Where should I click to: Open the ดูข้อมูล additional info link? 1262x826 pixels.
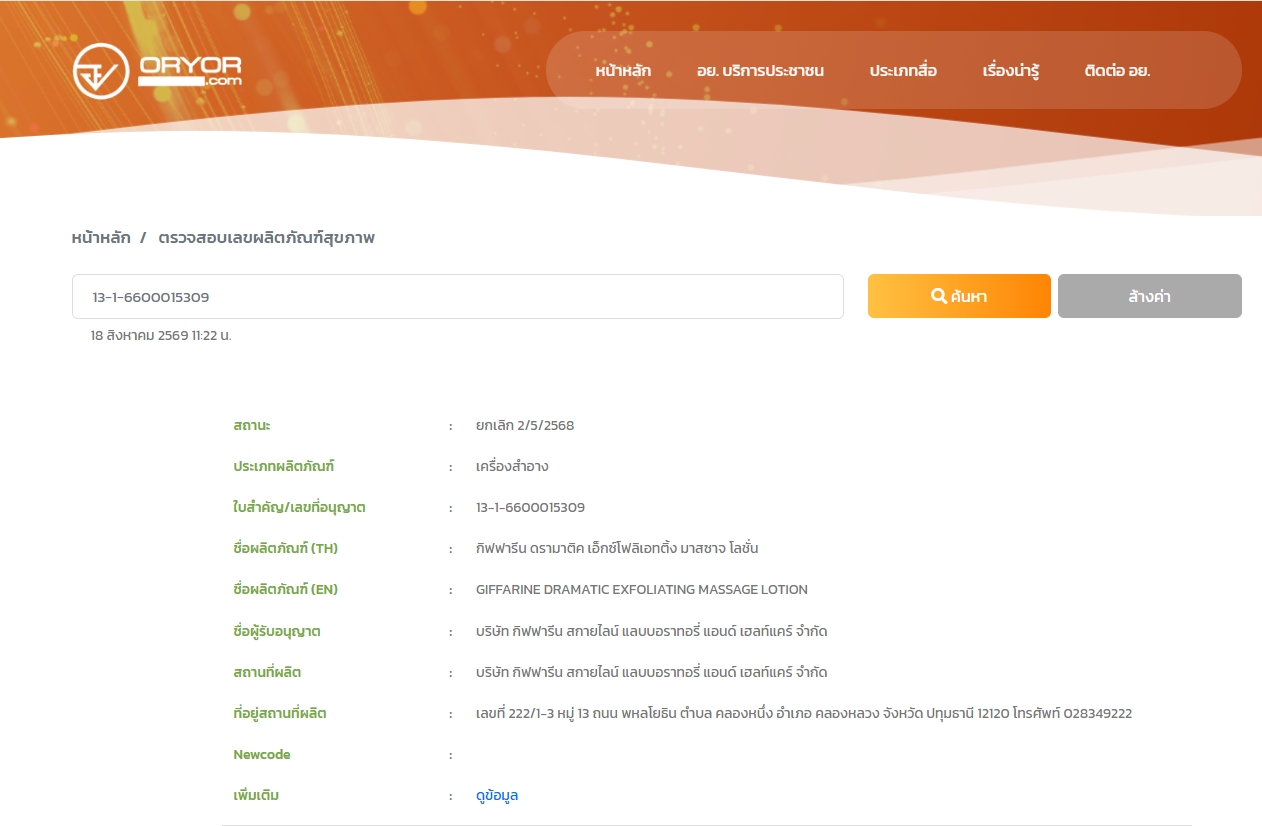pyautogui.click(x=497, y=796)
